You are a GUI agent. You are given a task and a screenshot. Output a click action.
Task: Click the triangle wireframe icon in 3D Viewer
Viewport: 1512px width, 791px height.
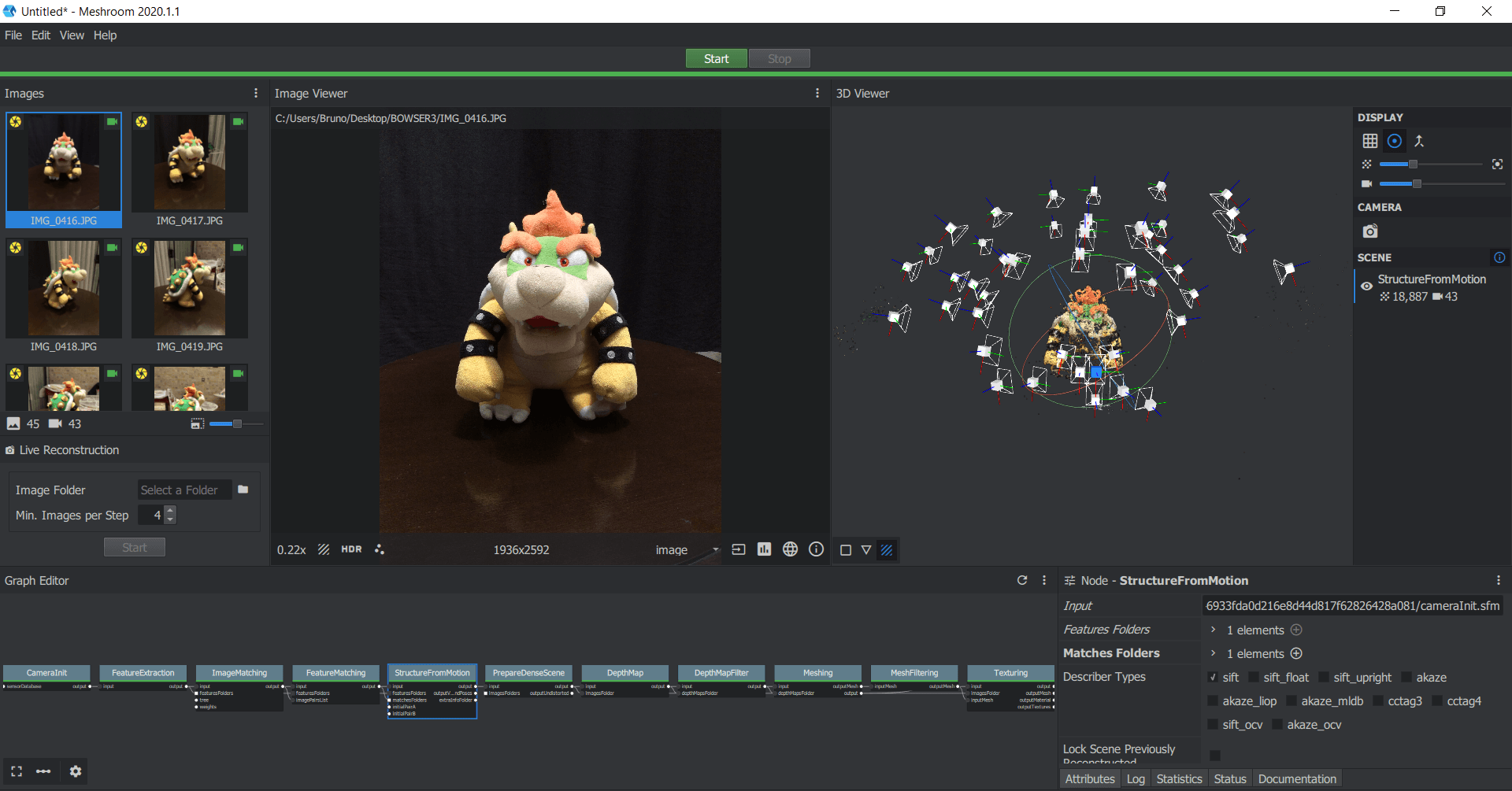[866, 550]
